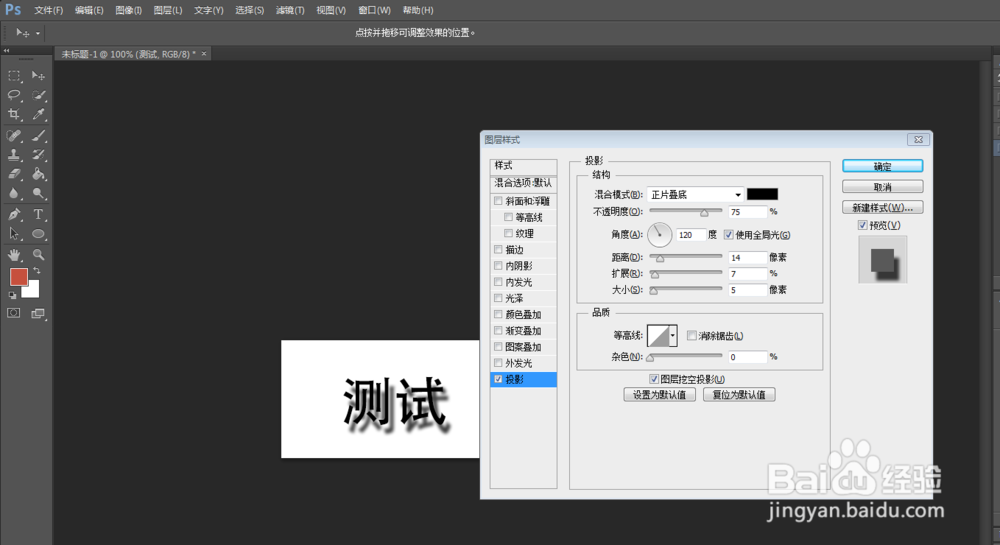1000x545 pixels.
Task: Select the Move tool in the tools panel
Action: click(38, 76)
